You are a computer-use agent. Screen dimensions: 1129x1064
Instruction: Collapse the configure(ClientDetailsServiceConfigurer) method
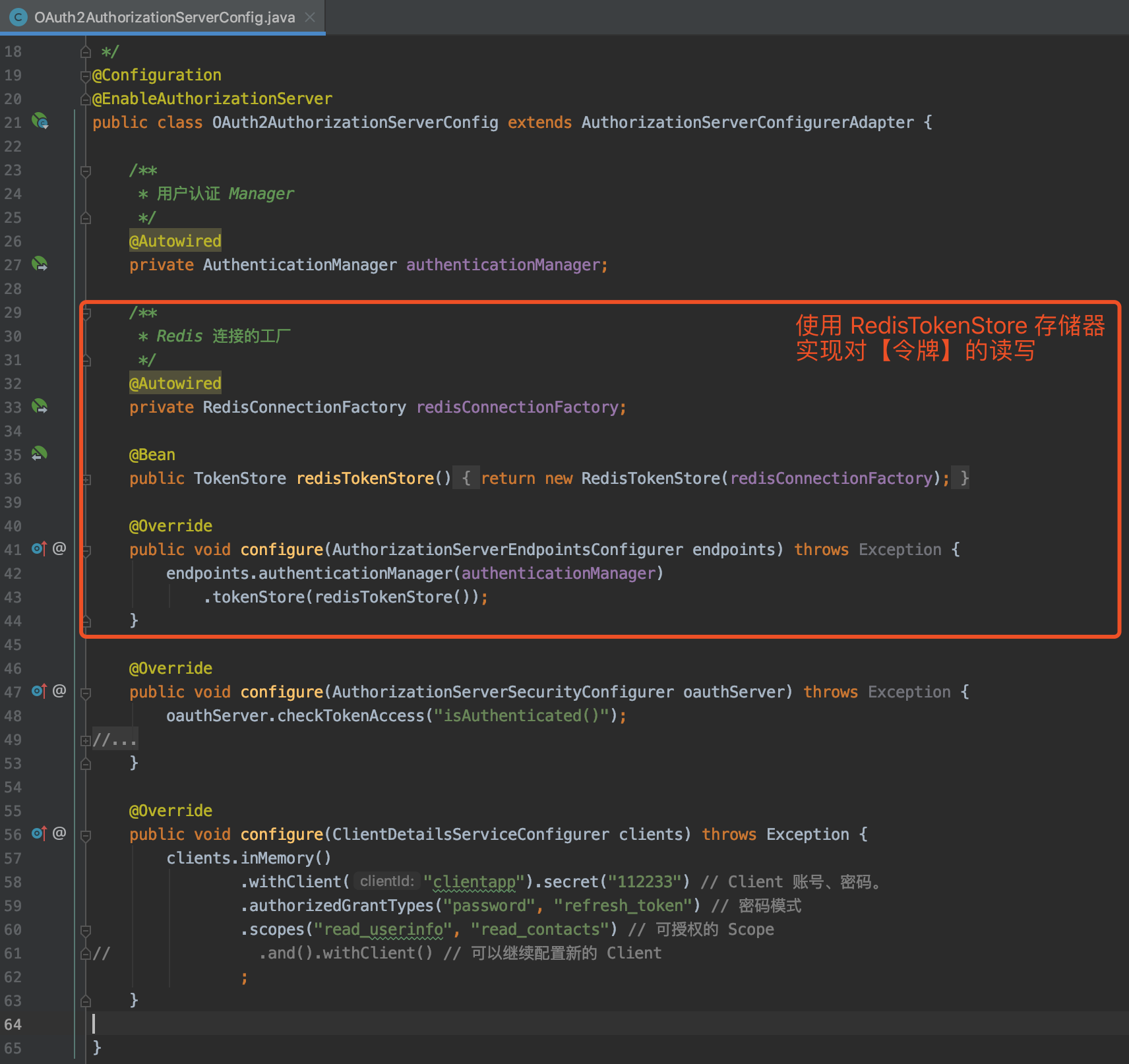tap(85, 835)
